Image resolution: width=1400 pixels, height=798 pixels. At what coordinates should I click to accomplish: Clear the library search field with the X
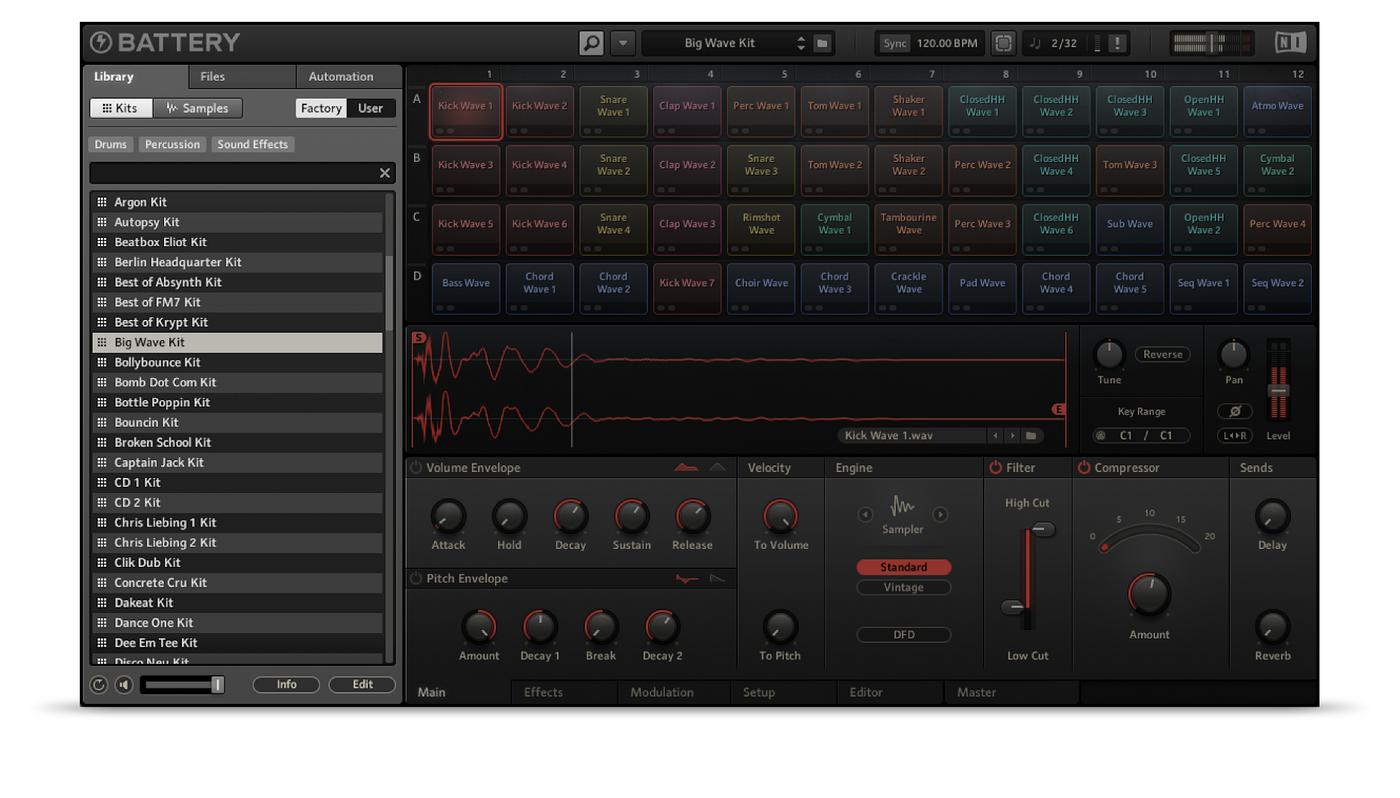(x=384, y=173)
